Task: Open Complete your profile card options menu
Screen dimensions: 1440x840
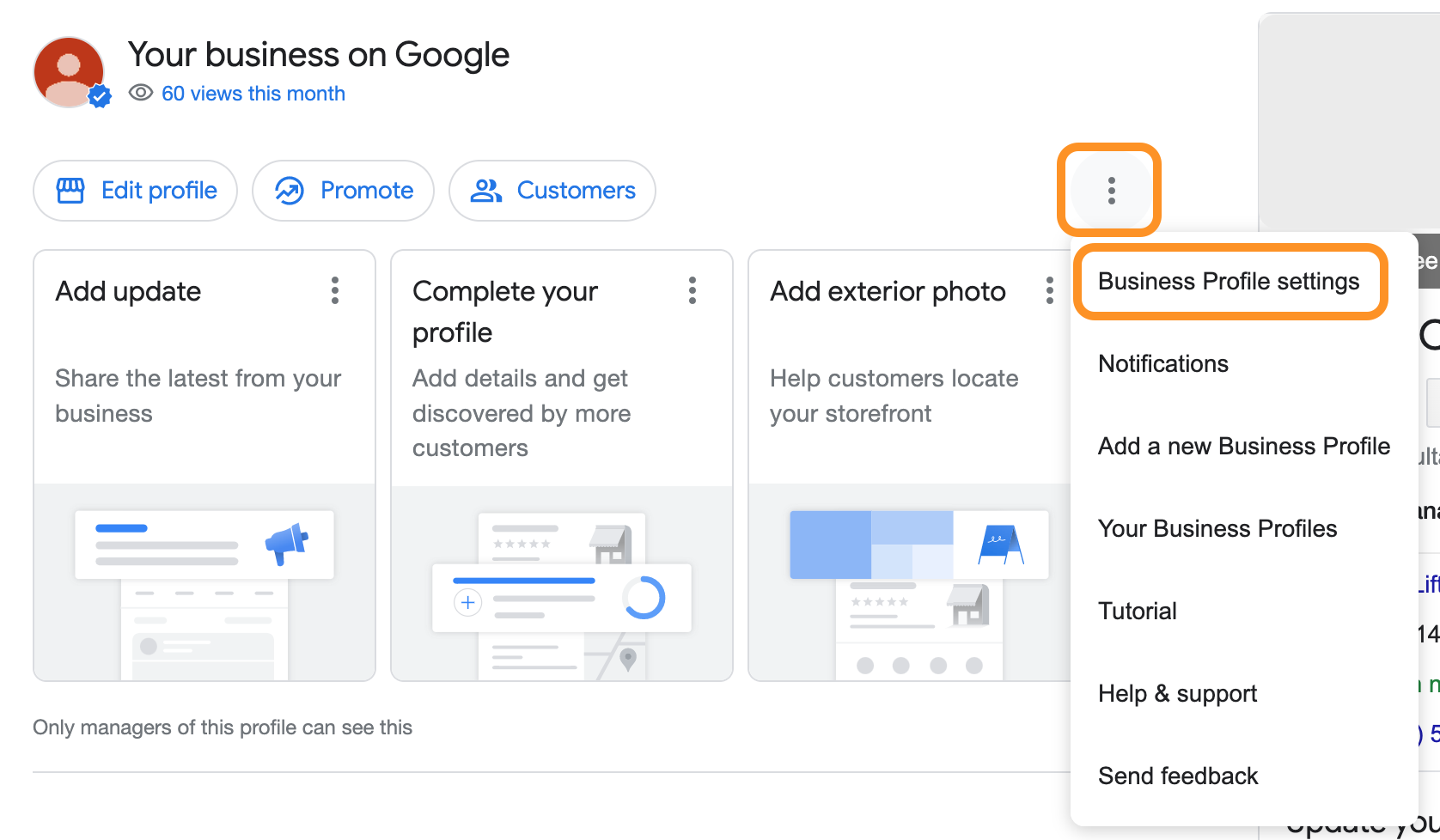Action: 693,290
